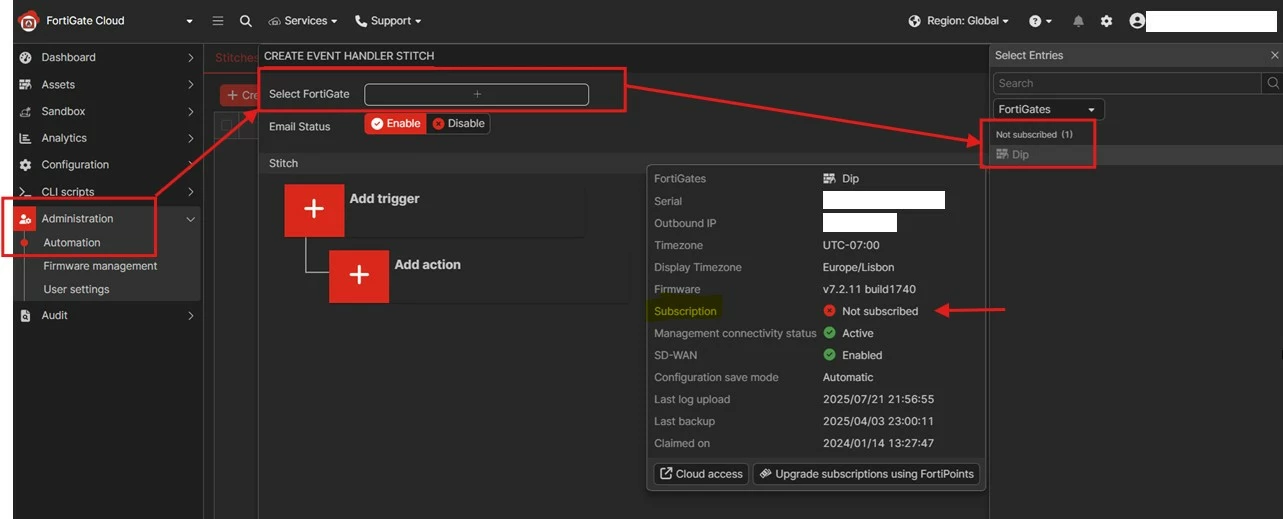
Task: Click the Not subscribed status value
Action: (x=880, y=311)
